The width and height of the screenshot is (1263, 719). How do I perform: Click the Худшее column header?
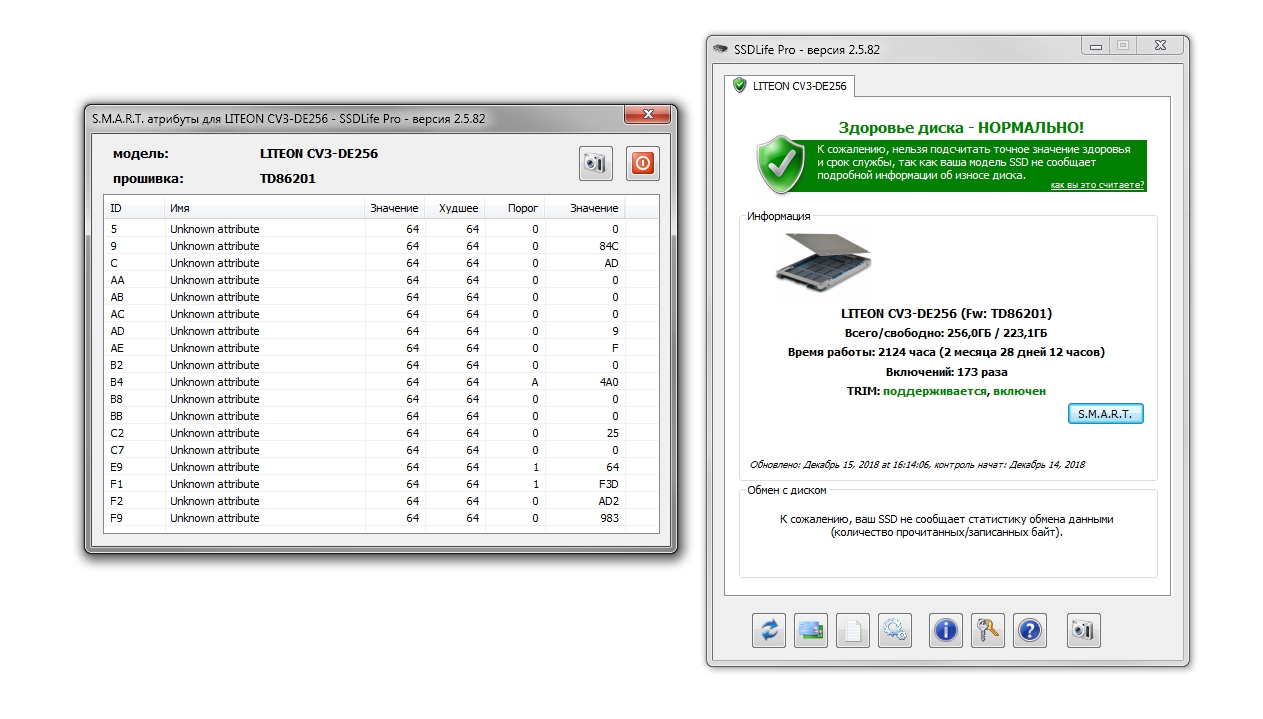point(454,208)
